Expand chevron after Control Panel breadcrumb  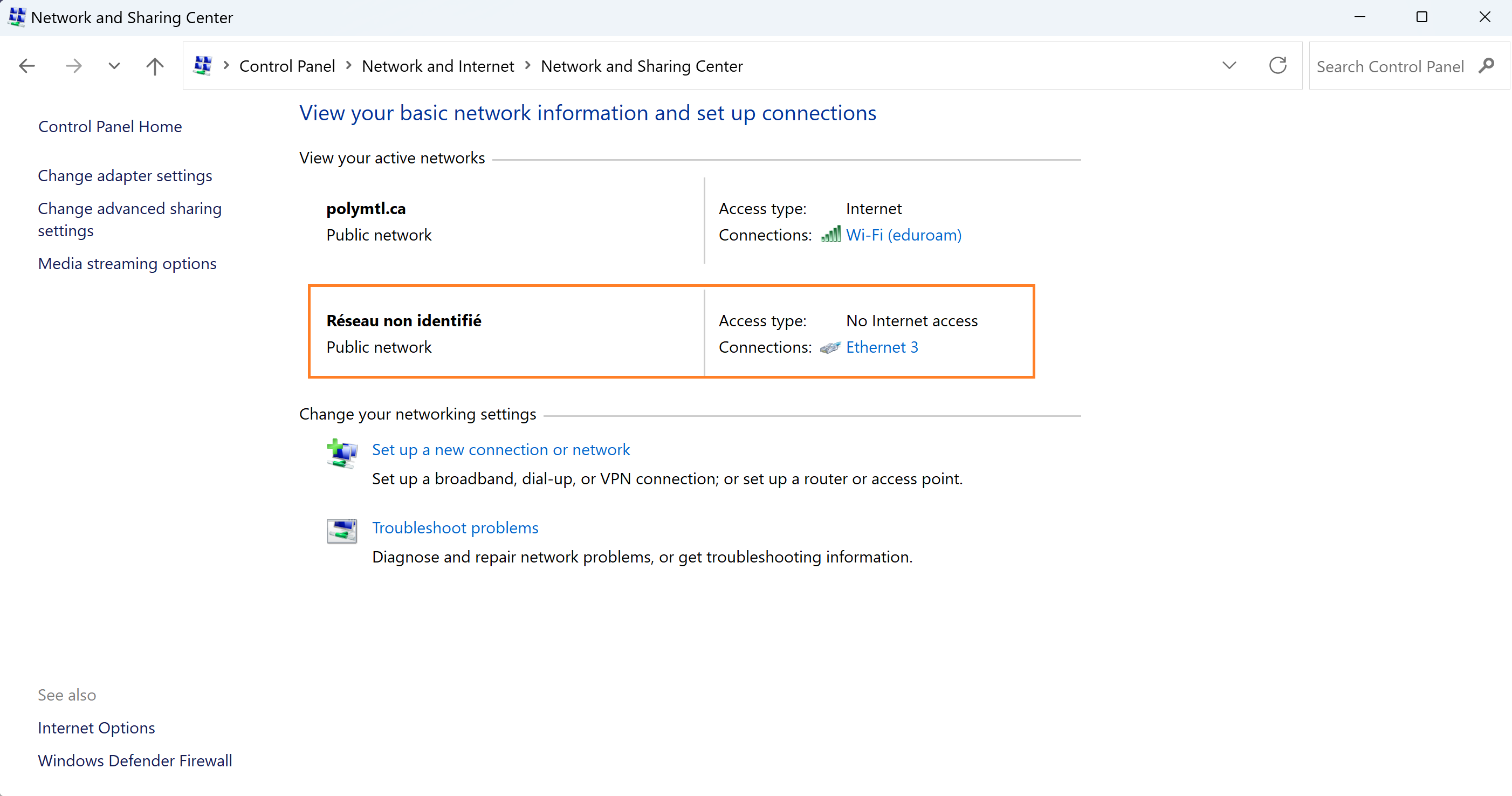coord(349,66)
